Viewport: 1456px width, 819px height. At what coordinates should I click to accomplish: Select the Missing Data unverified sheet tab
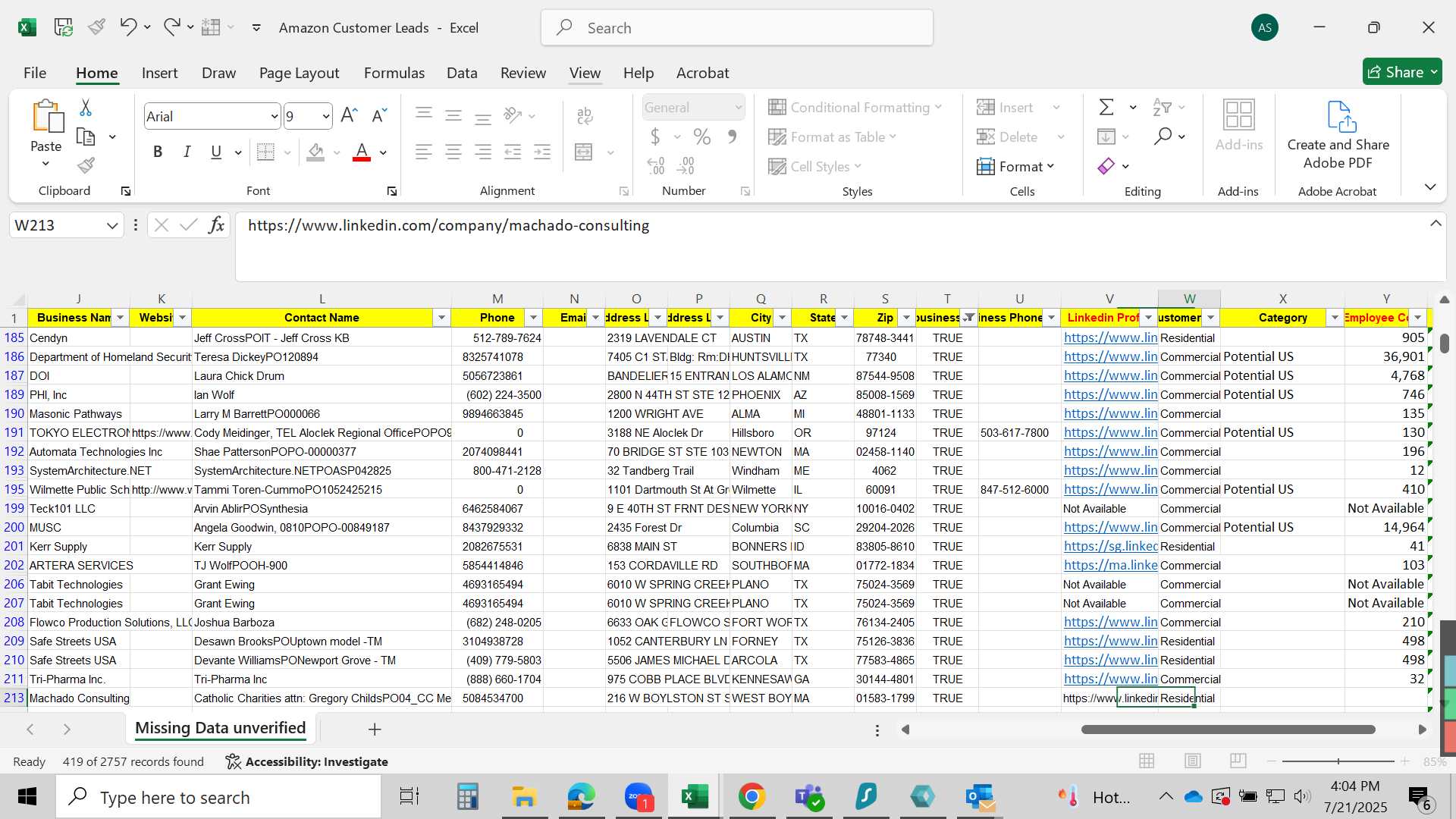pyautogui.click(x=220, y=728)
